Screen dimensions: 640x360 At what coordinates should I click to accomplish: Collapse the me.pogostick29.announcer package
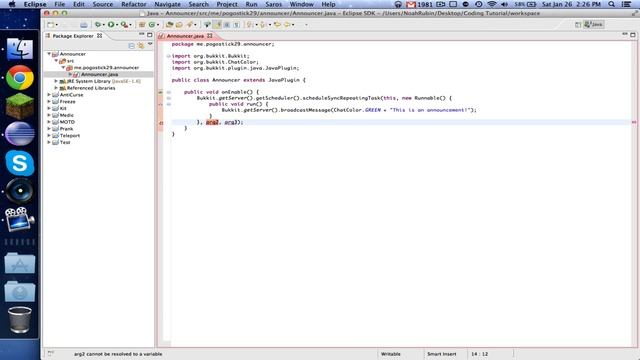63,68
